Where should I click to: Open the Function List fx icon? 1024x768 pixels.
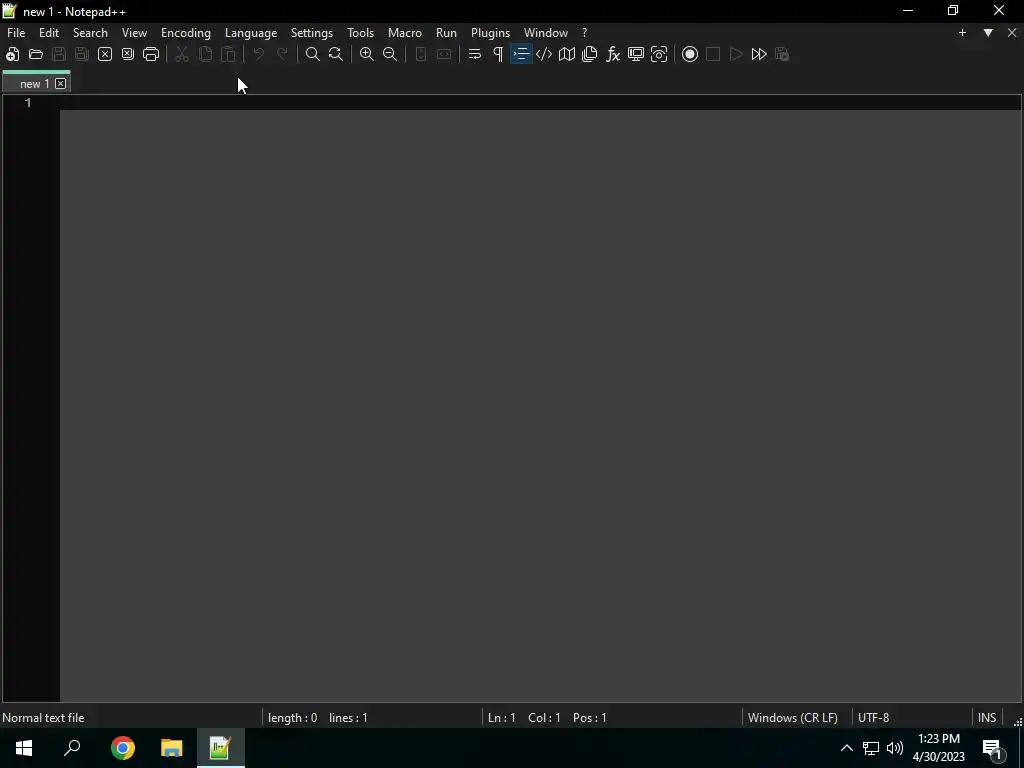613,54
